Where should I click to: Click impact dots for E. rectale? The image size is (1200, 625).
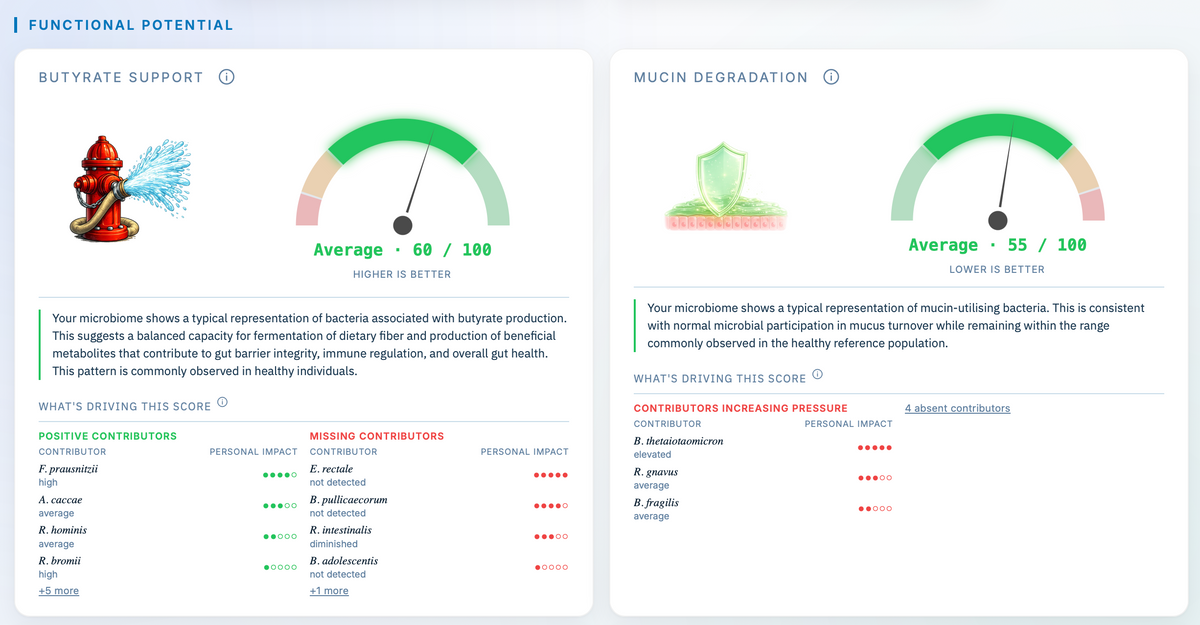551,475
